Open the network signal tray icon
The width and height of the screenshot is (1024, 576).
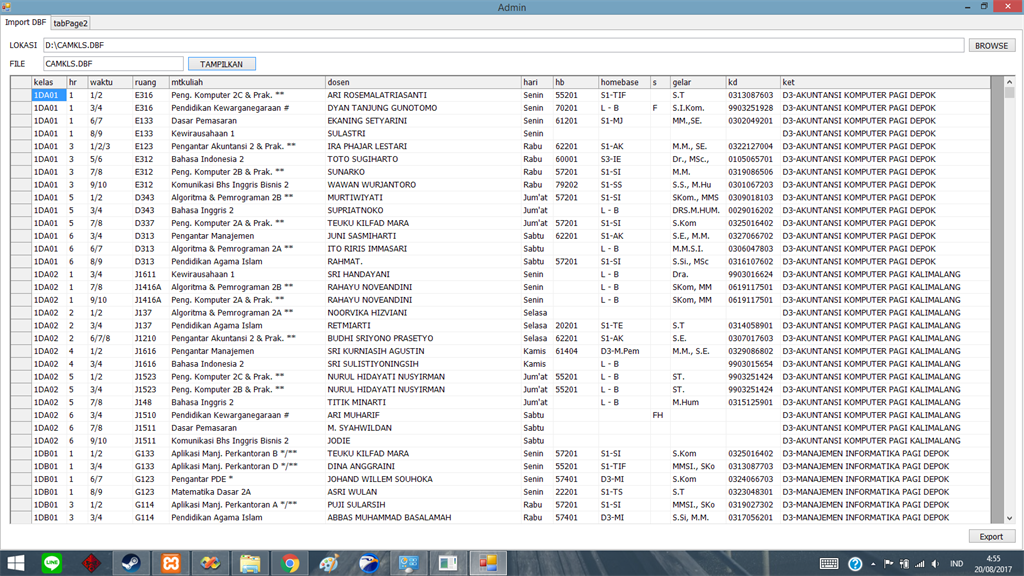(920, 564)
